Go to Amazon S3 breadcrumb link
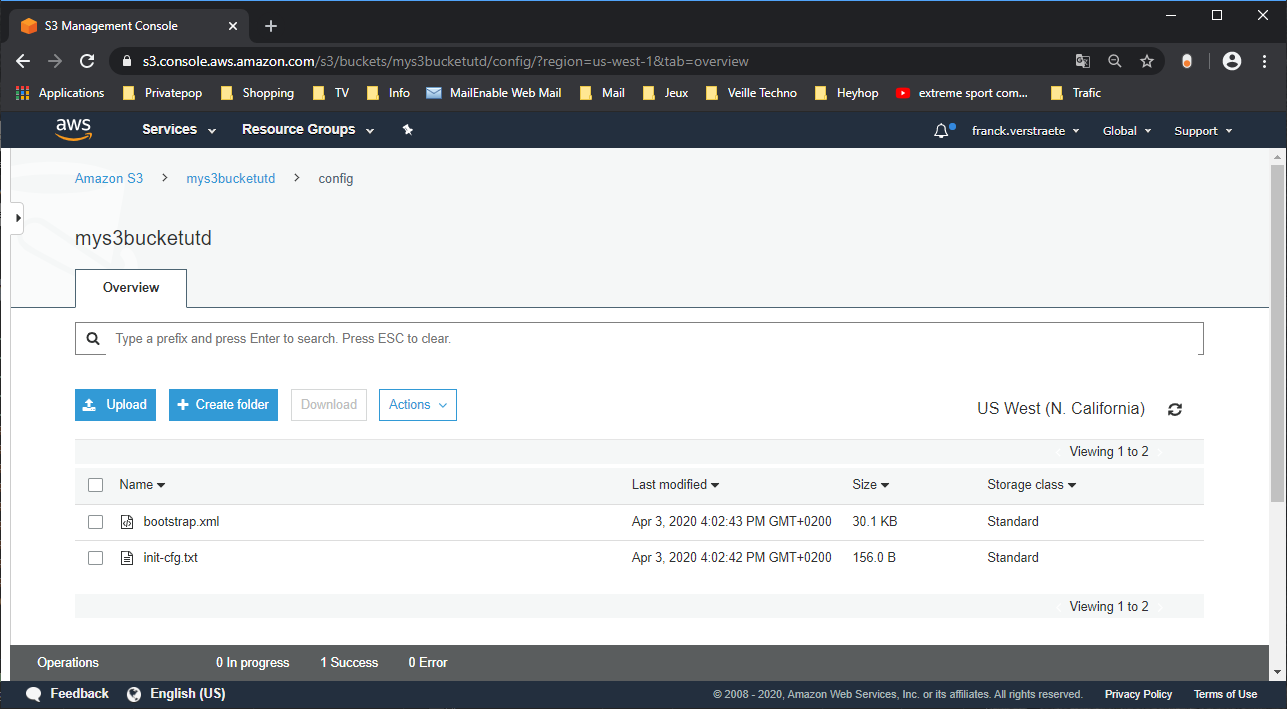 tap(109, 179)
